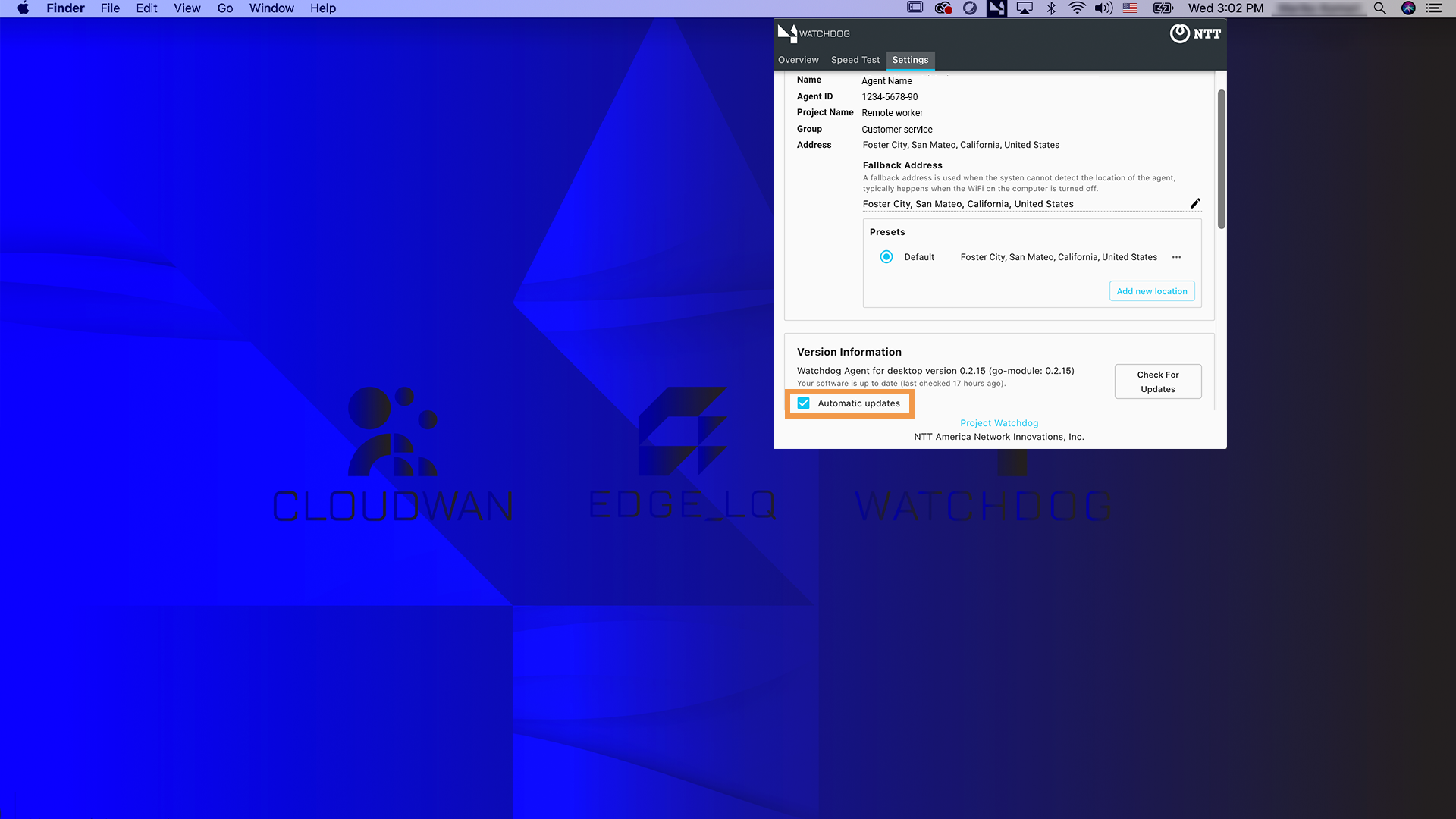Viewport: 1456px width, 819px height.
Task: Click the NTT logo in panel header
Action: pos(1195,33)
